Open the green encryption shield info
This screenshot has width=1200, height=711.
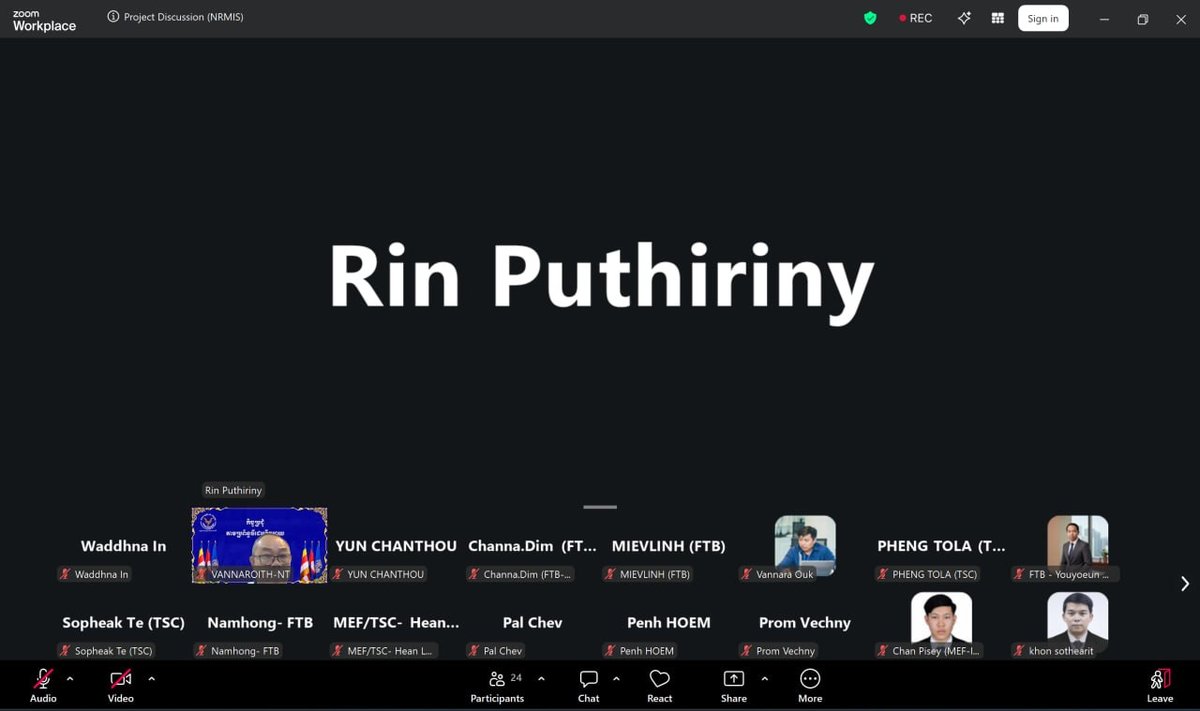point(870,18)
